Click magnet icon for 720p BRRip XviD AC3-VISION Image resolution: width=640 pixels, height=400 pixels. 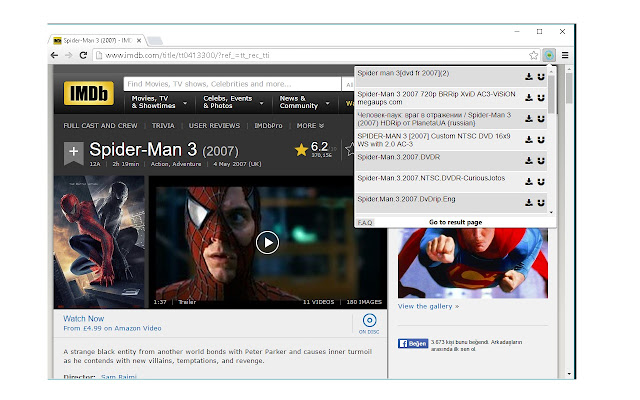(x=541, y=98)
